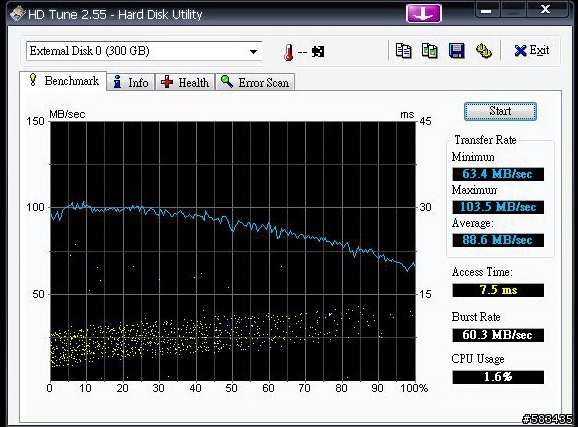Click the copy screenshot to clipboard icon
This screenshot has height=427, width=578.
pos(430,51)
